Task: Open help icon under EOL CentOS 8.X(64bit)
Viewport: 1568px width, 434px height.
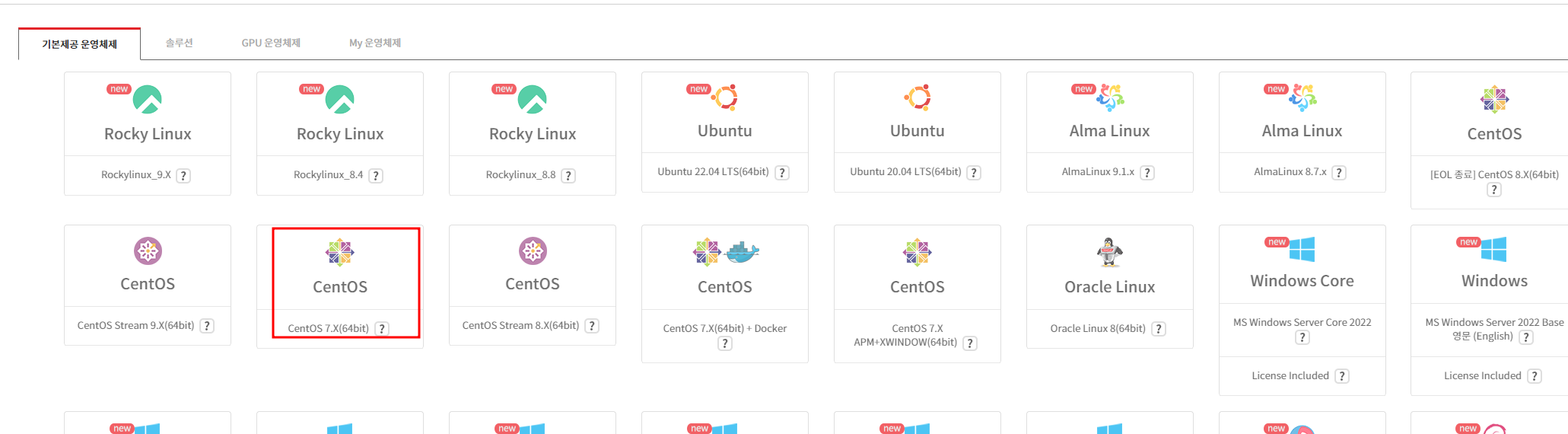Action: 1494,190
